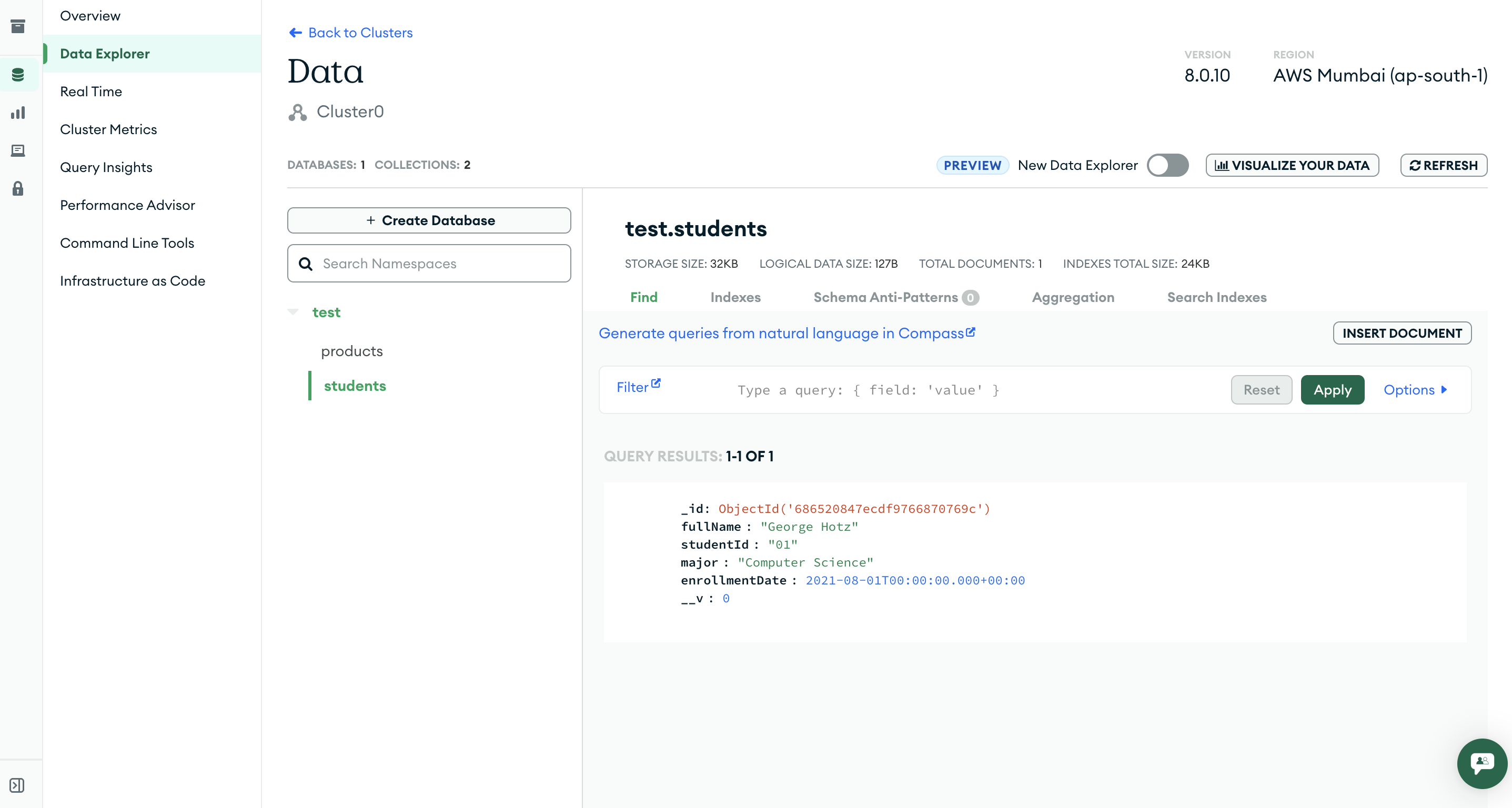Open the Aggregation tab
Image resolution: width=1512 pixels, height=808 pixels.
pyautogui.click(x=1073, y=298)
